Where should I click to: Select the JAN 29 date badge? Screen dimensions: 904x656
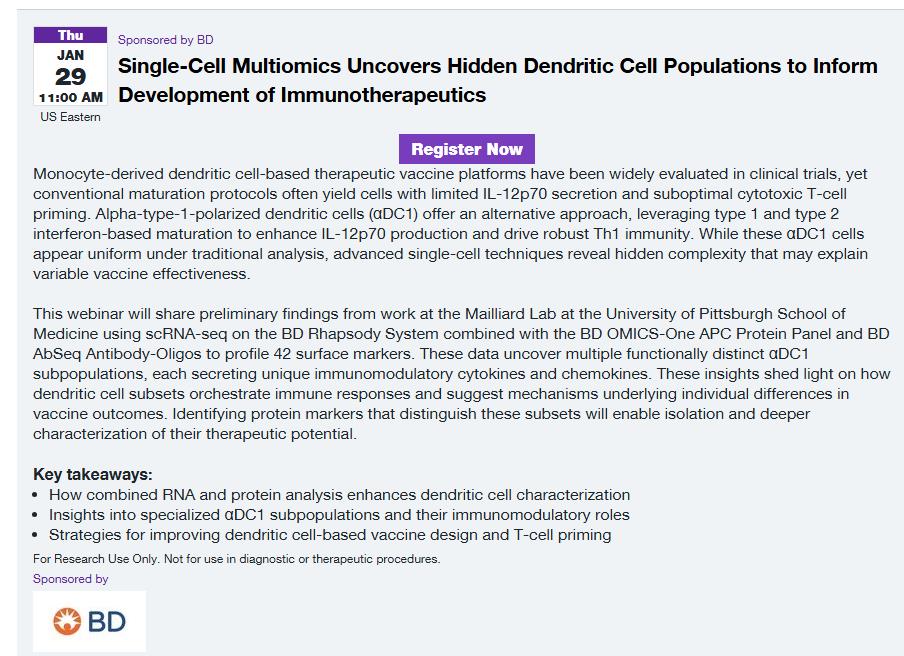click(70, 68)
